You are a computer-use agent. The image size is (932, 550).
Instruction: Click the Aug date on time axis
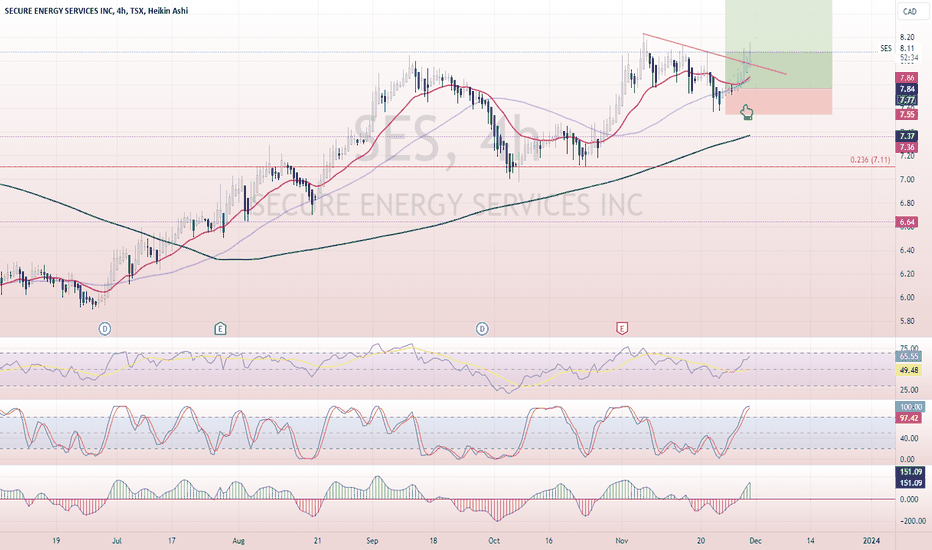238,541
